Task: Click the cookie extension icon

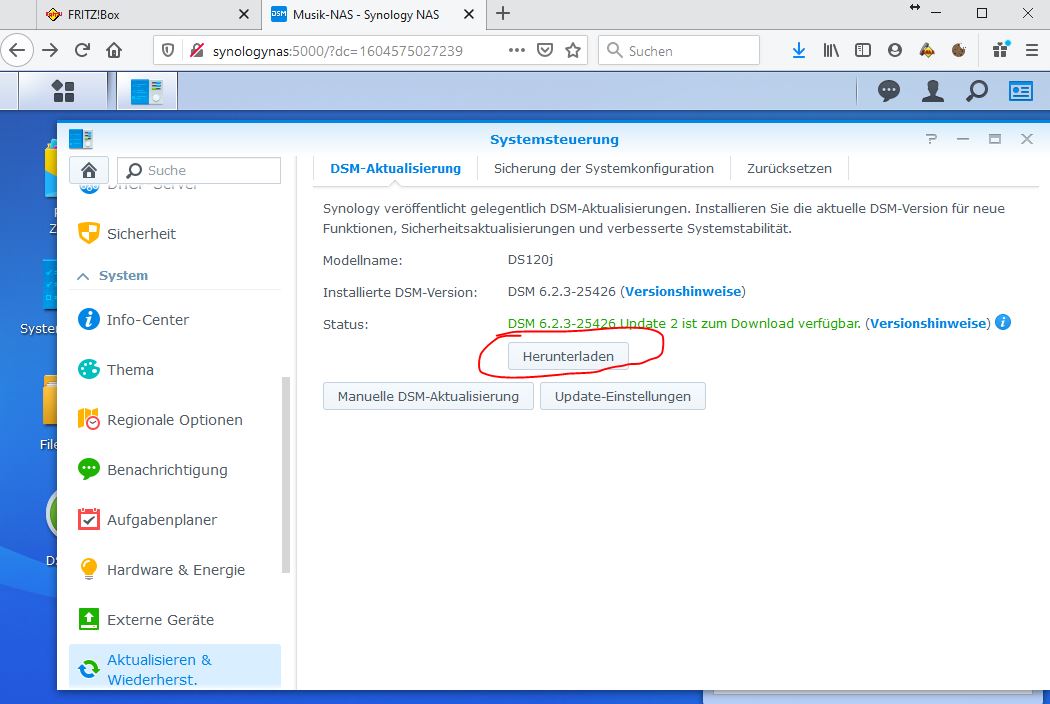Action: [x=959, y=50]
